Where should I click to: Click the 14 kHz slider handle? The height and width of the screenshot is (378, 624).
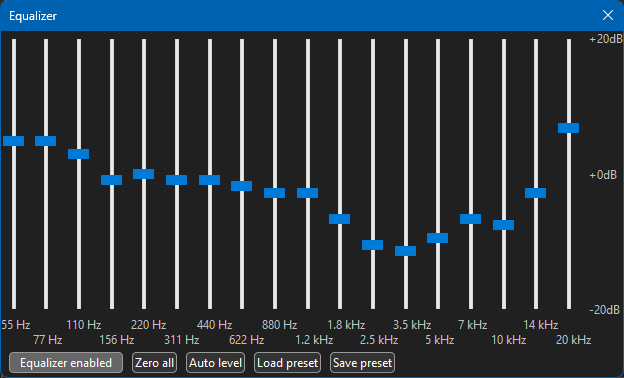(535, 193)
